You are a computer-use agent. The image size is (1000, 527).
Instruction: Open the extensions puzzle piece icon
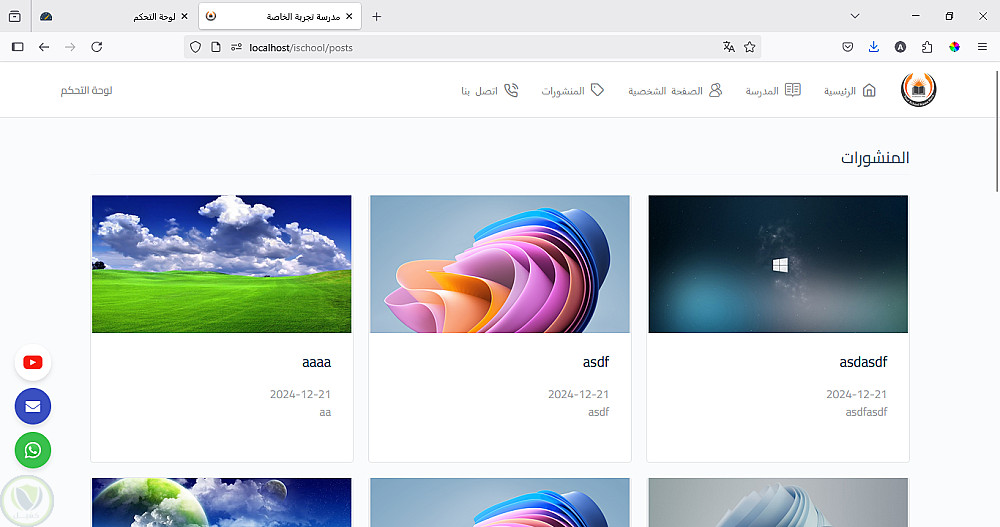click(x=927, y=47)
